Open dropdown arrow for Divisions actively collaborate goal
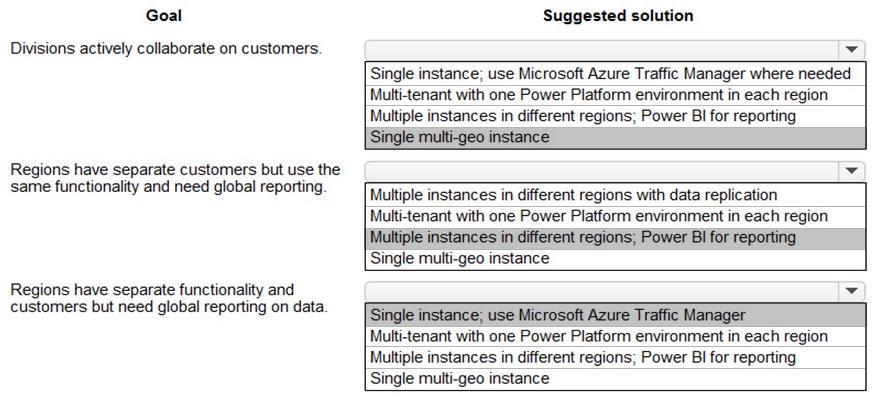884x410 pixels. point(851,49)
